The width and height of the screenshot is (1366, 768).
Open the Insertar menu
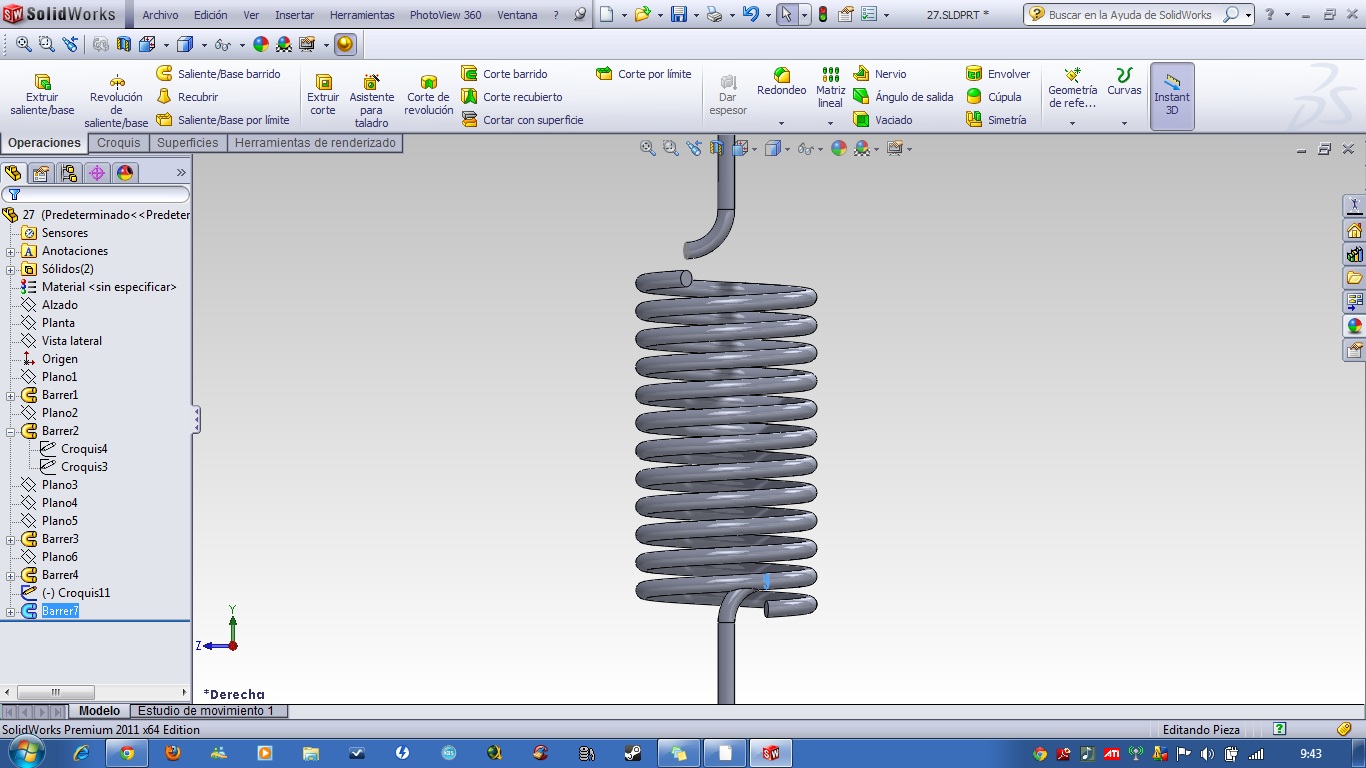coord(294,15)
